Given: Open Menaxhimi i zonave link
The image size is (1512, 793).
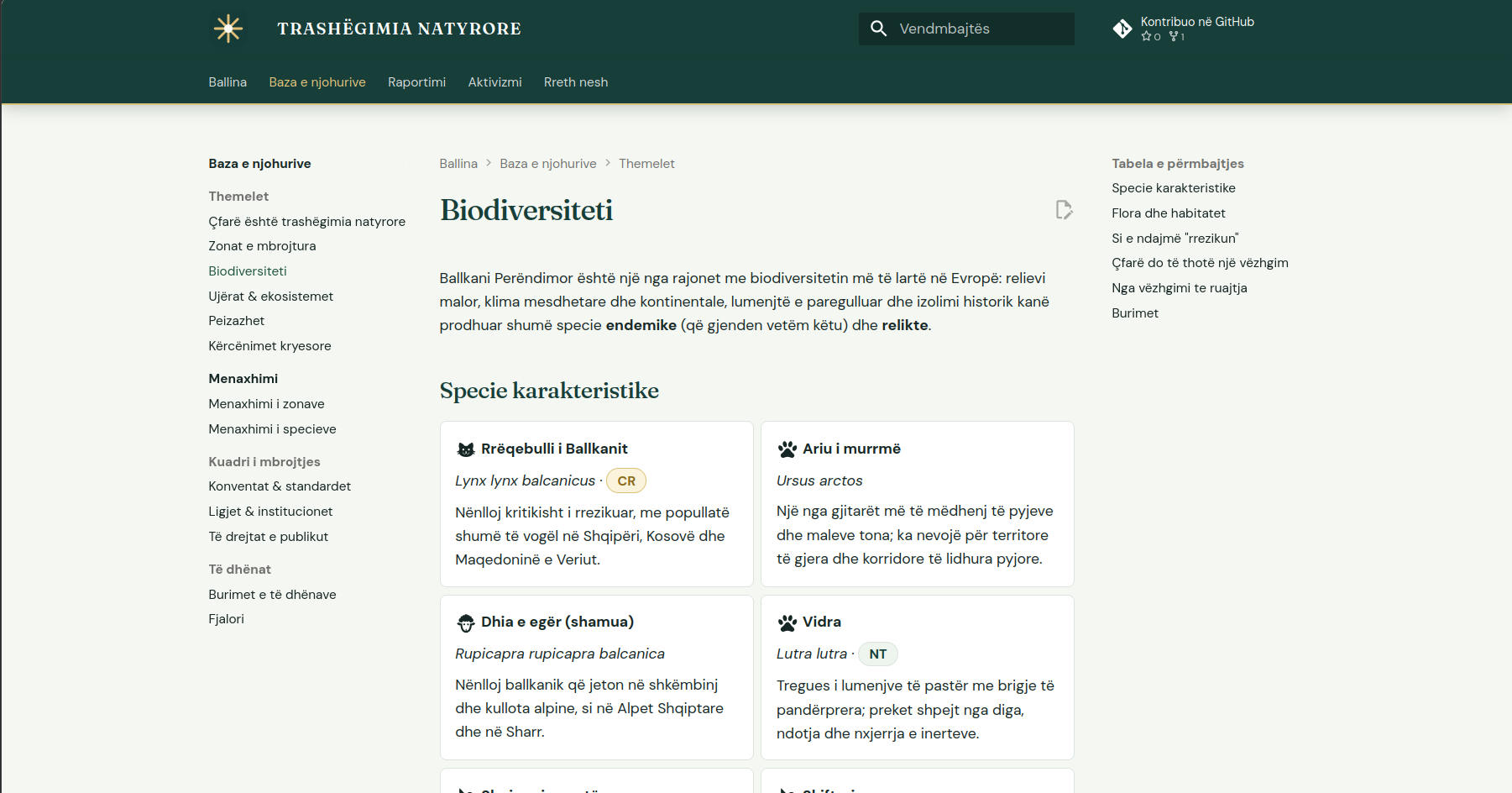Looking at the screenshot, I should click(x=267, y=404).
